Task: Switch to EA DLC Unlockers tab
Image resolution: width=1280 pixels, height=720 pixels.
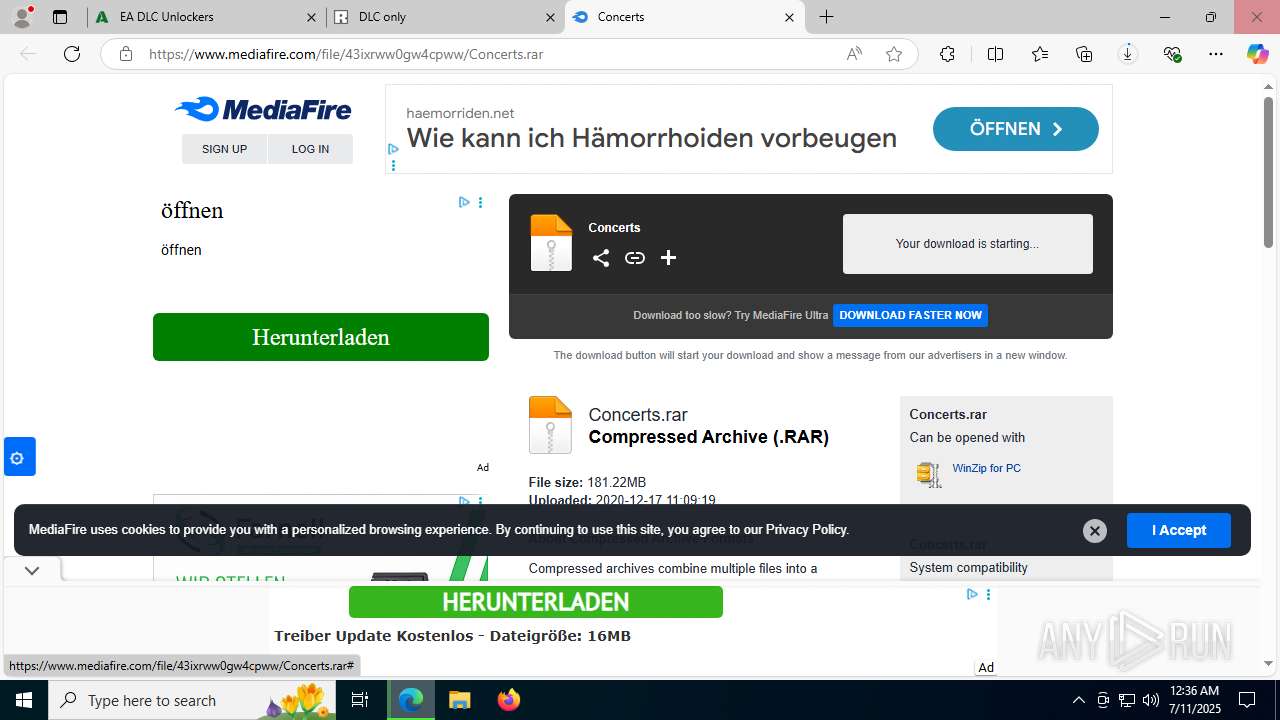Action: click(x=207, y=17)
